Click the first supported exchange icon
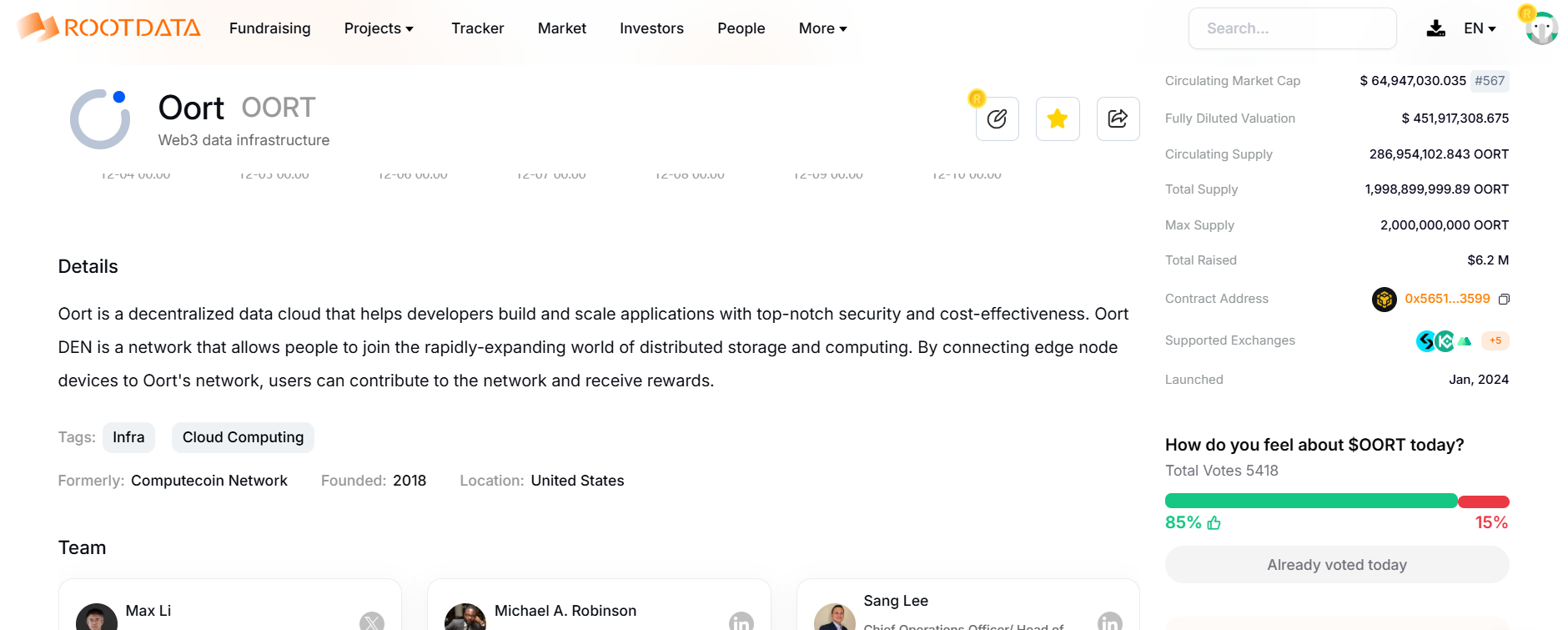 (x=1425, y=340)
